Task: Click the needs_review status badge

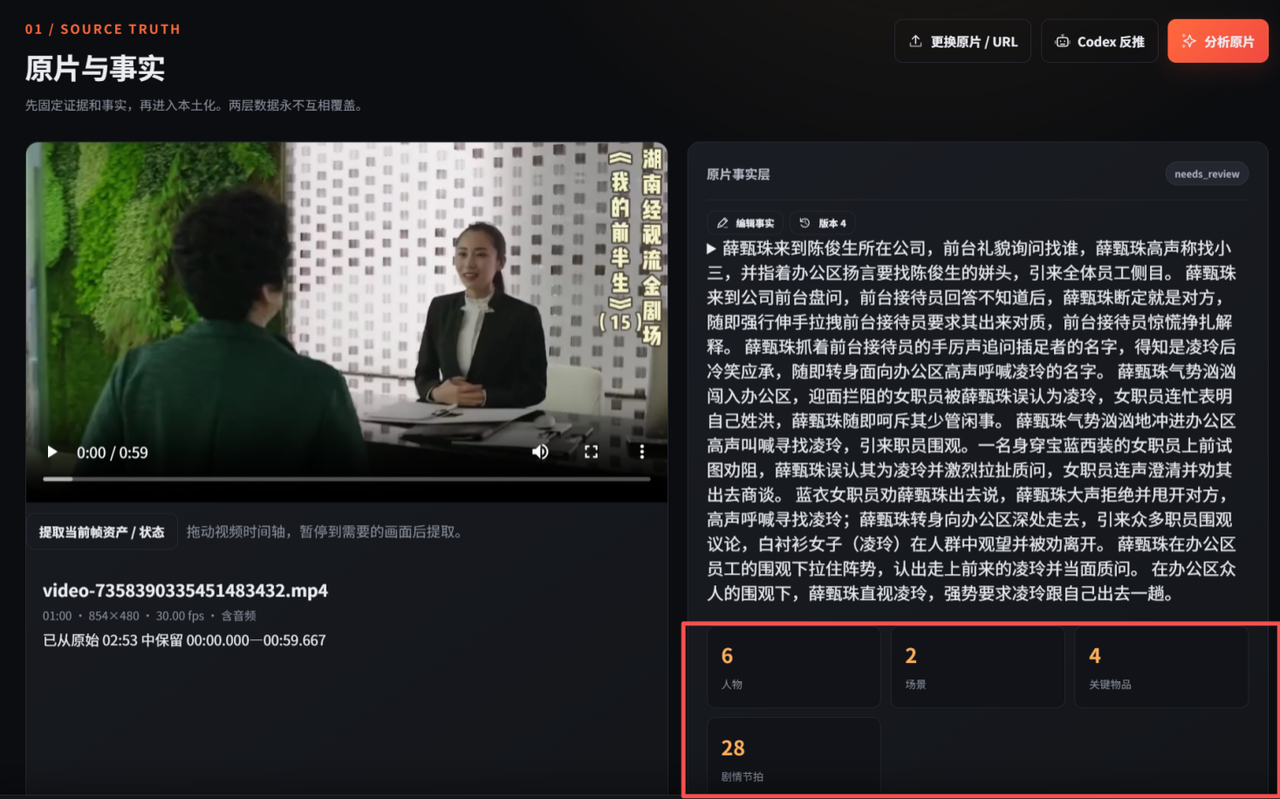Action: (1207, 174)
